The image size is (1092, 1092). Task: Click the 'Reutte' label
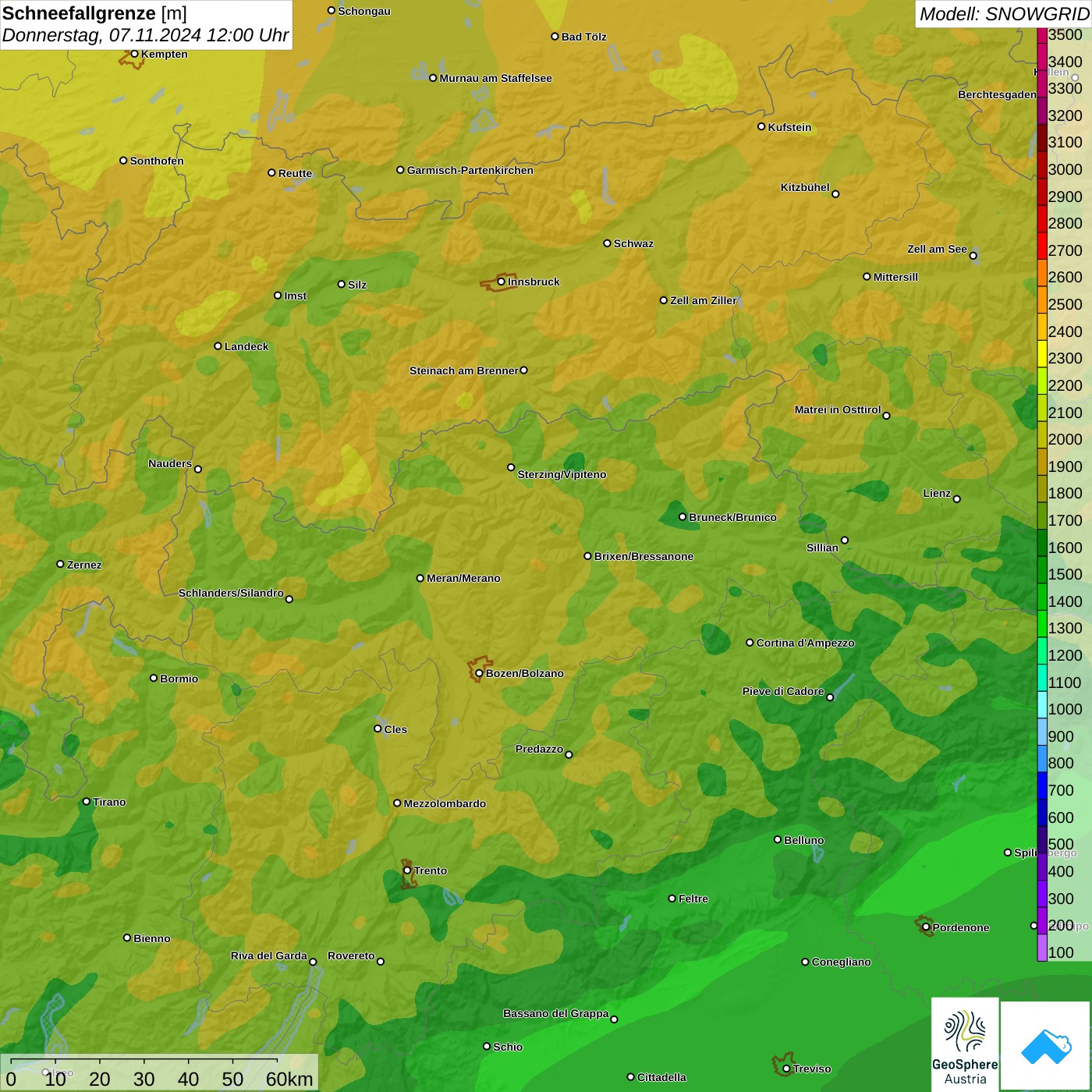point(295,173)
